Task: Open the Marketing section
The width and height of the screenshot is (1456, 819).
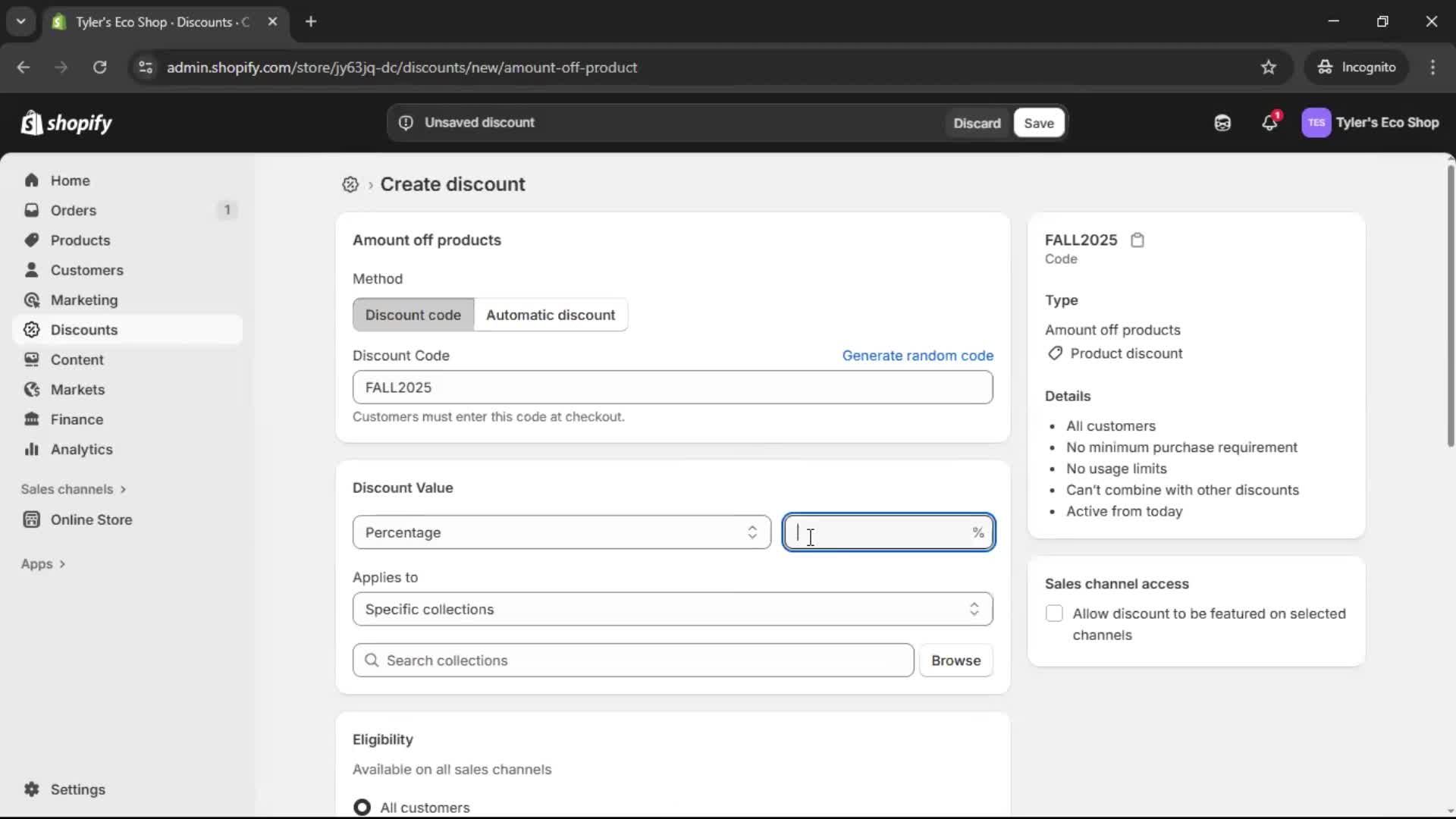Action: [83, 300]
